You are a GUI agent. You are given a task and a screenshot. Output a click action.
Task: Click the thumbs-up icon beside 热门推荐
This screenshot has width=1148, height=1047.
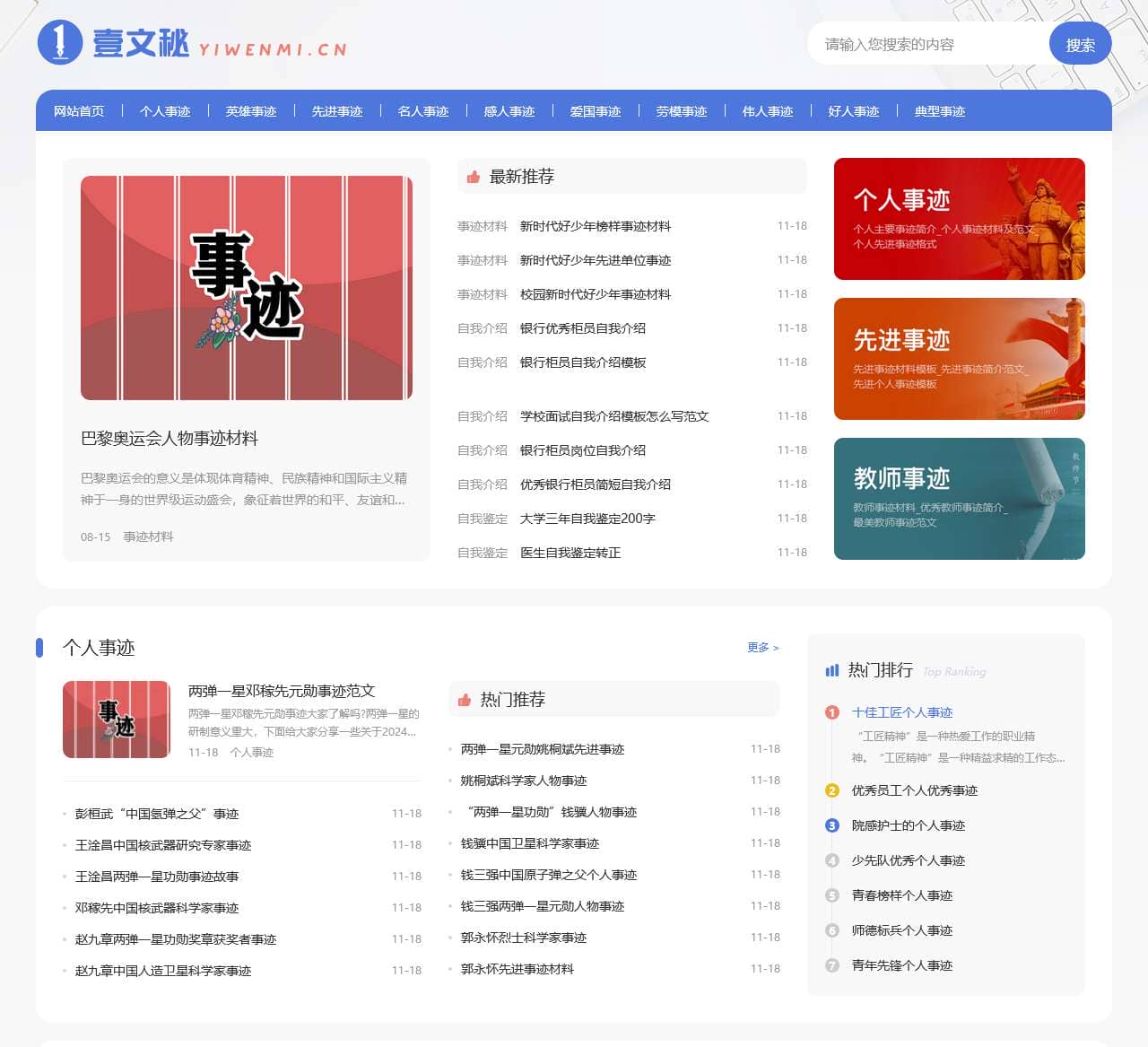coord(465,699)
